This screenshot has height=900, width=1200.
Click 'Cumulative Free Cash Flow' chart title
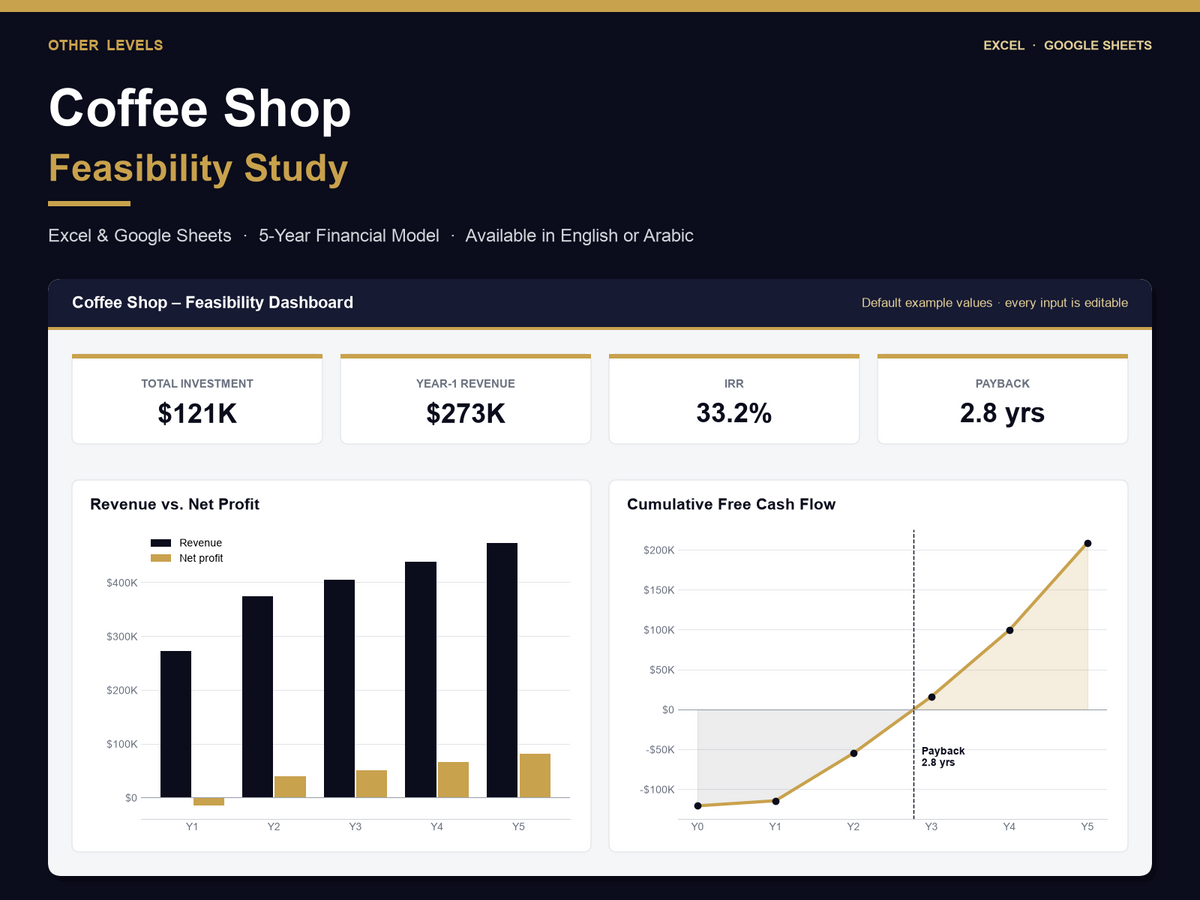731,504
